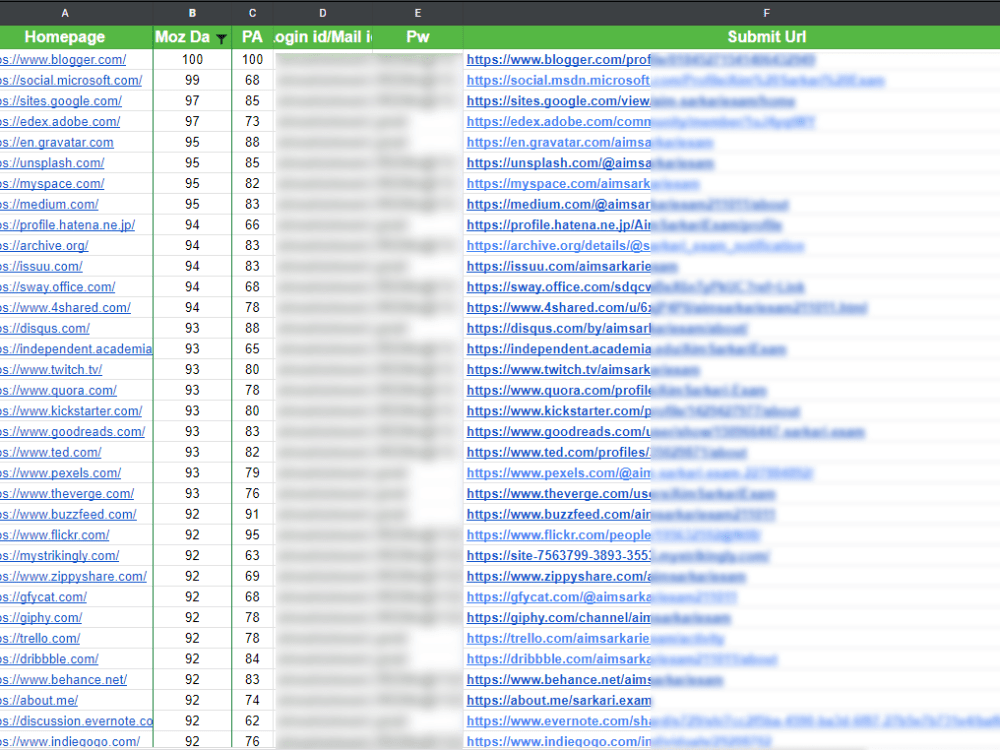Open the gfycat.com homepage link
Image resolution: width=1000 pixels, height=750 pixels.
click(x=43, y=597)
